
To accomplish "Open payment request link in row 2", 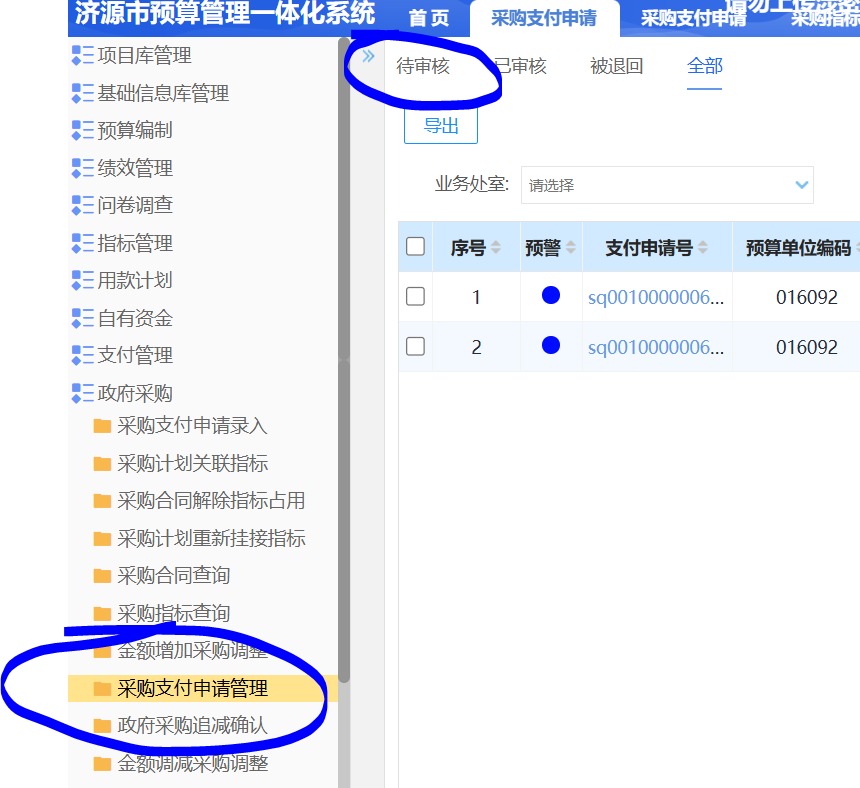I will tap(656, 348).
